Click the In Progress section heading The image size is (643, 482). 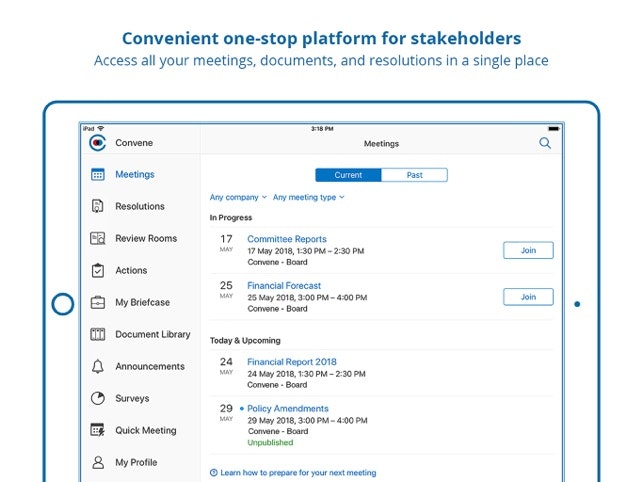231,218
